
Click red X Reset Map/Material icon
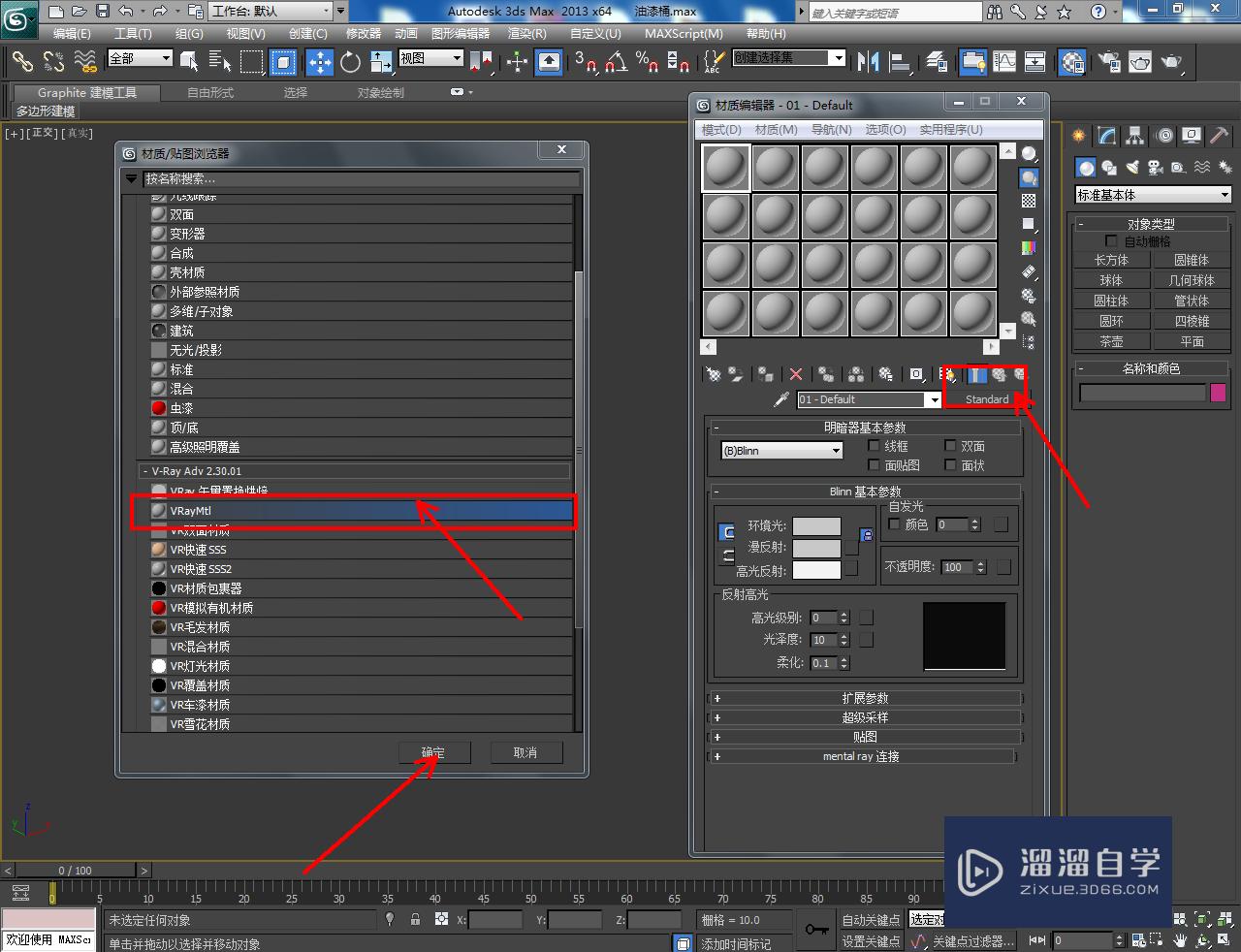(x=796, y=374)
